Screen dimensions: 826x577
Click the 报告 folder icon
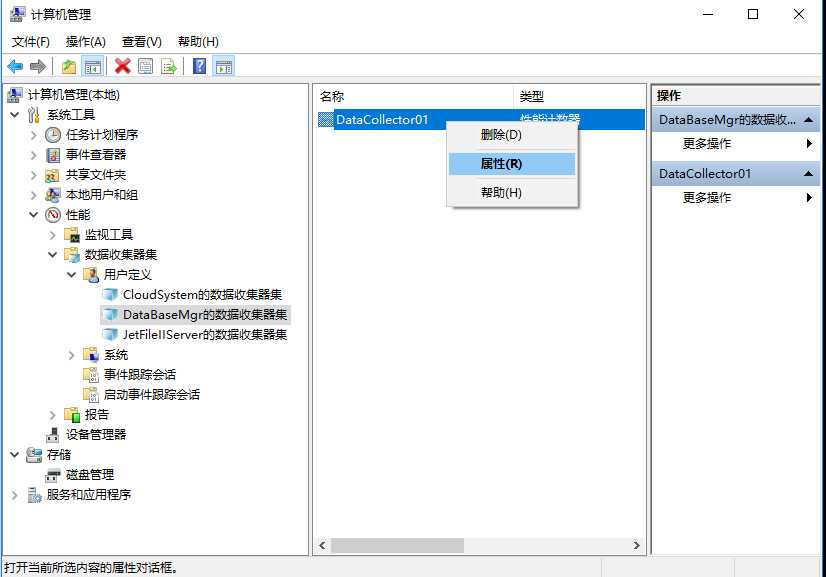click(x=72, y=415)
